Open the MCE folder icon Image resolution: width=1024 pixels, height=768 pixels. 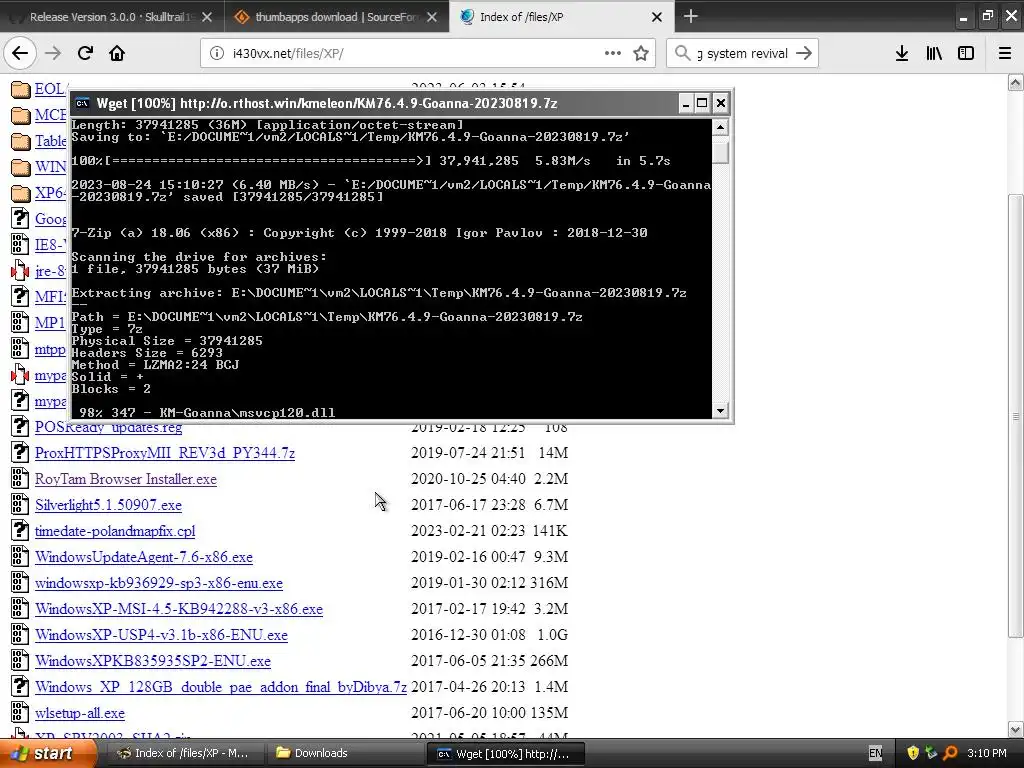coord(21,116)
